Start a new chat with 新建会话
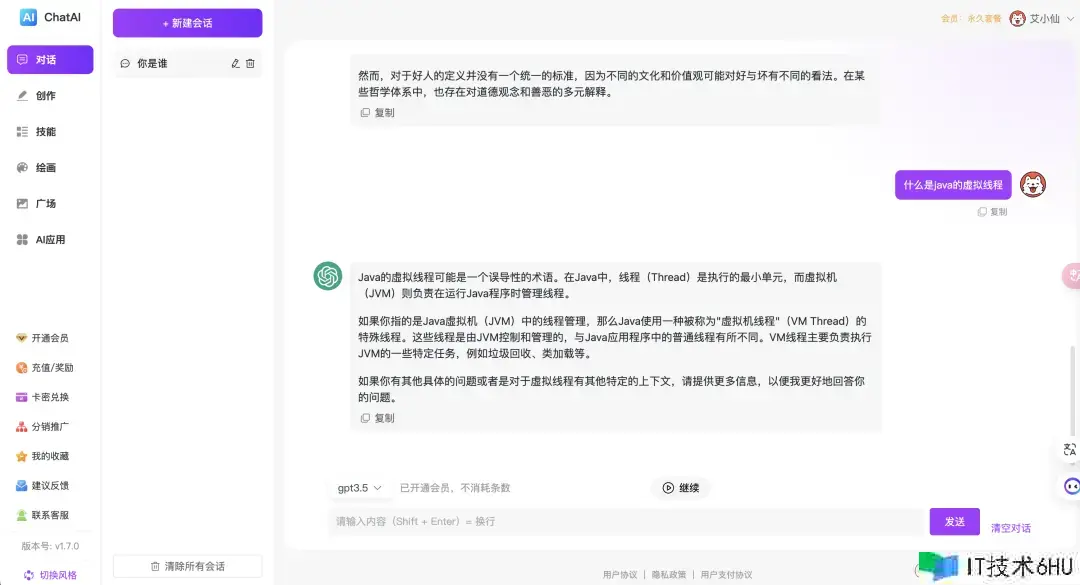1080x585 pixels. 187,23
